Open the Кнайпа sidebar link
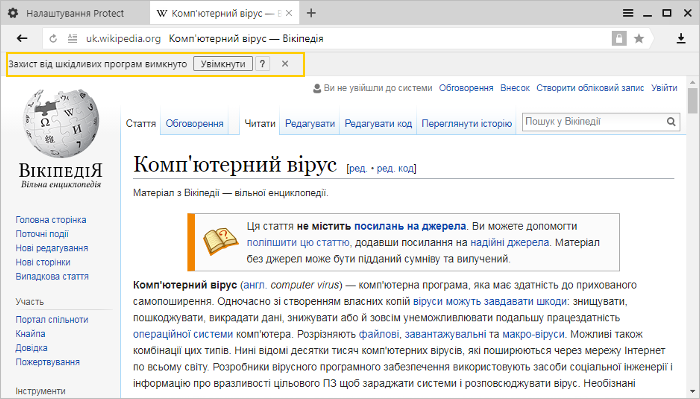The height and width of the screenshot is (399, 700). click(x=30, y=333)
